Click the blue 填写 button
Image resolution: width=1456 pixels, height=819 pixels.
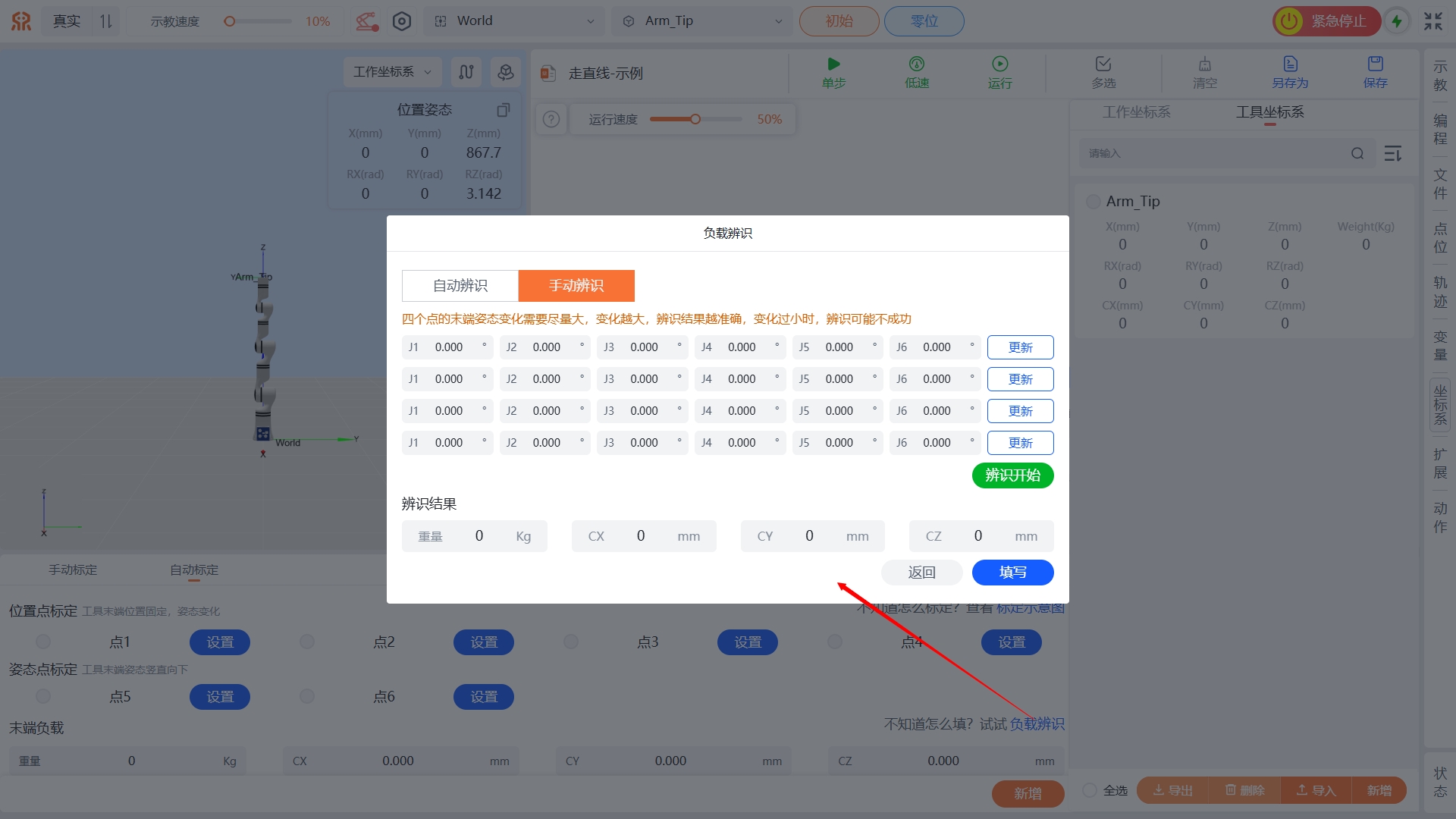point(1012,573)
